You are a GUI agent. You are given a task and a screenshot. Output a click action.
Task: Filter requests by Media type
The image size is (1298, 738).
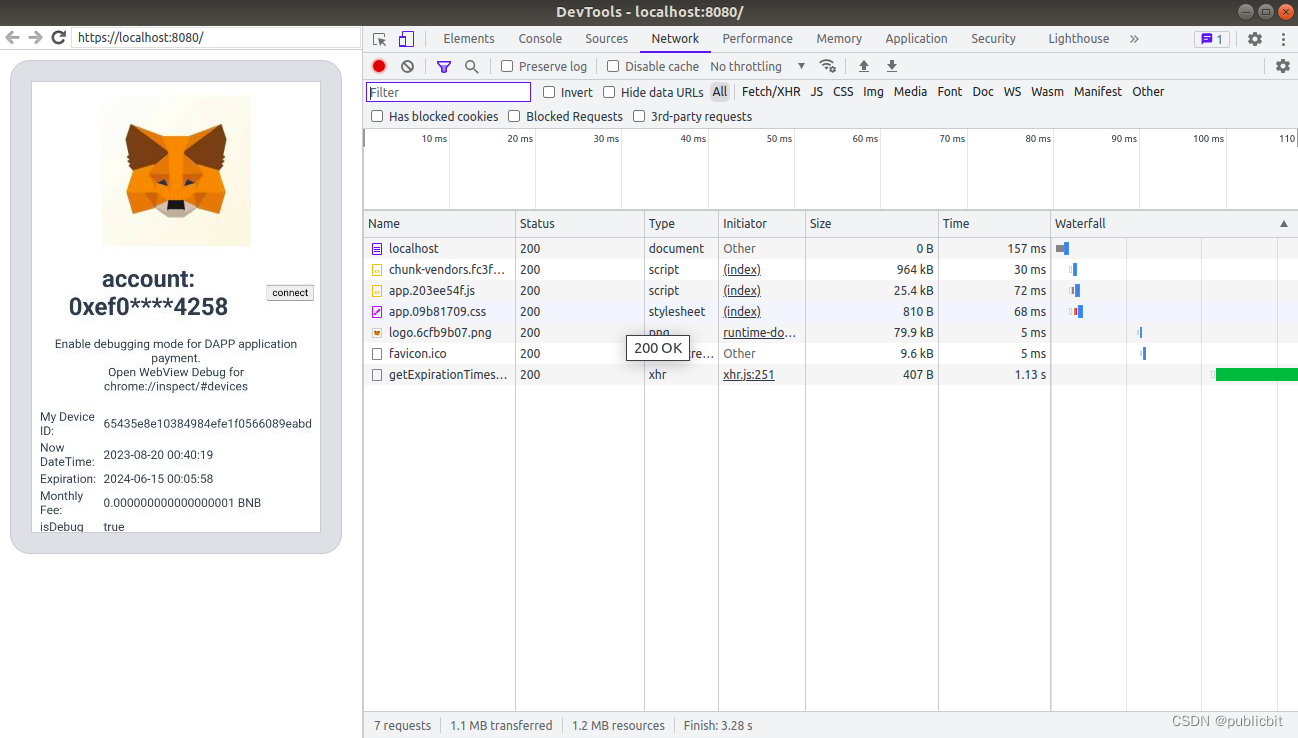[910, 92]
